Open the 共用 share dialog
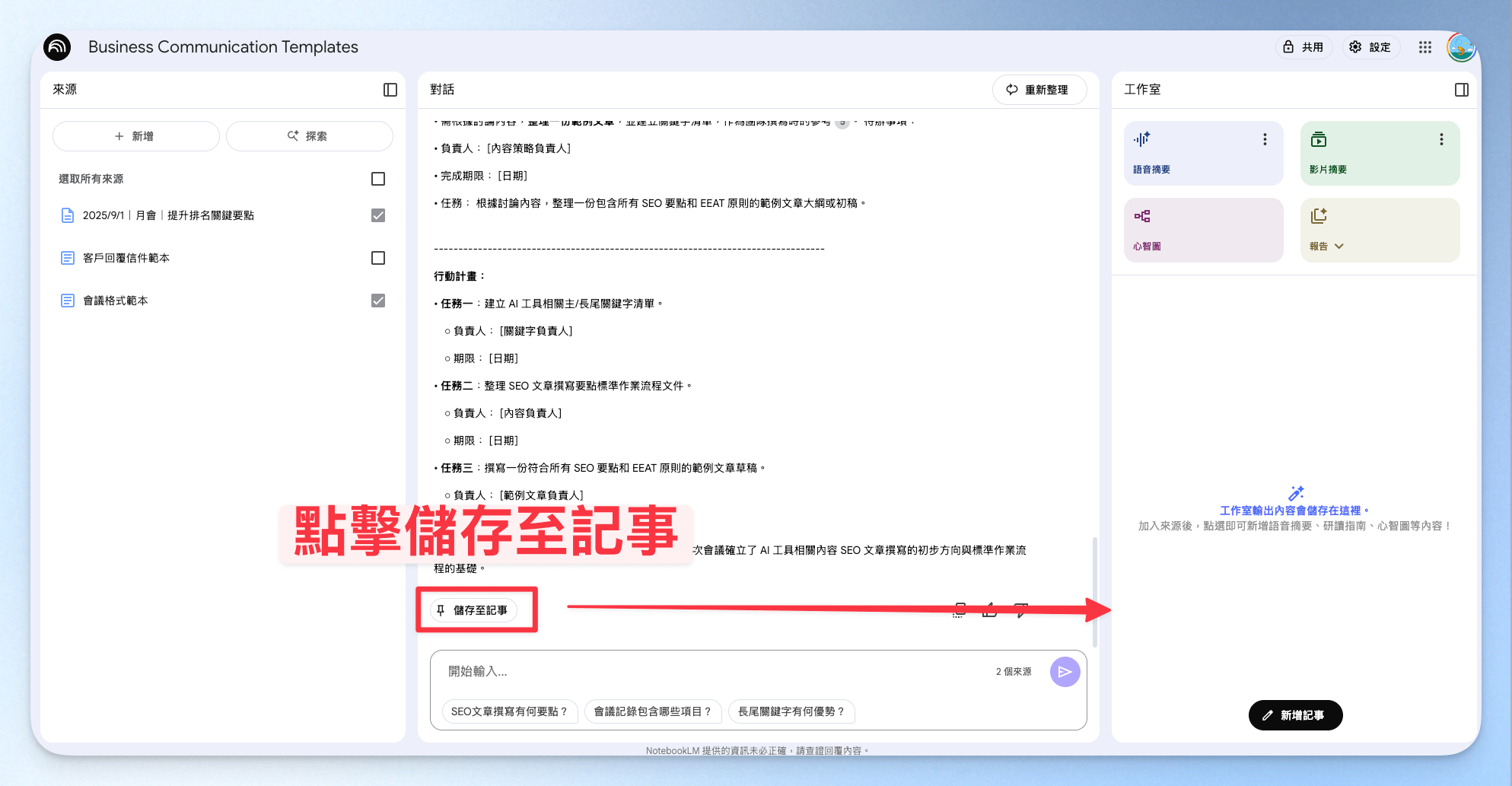The image size is (1512, 786). pyautogui.click(x=1304, y=47)
